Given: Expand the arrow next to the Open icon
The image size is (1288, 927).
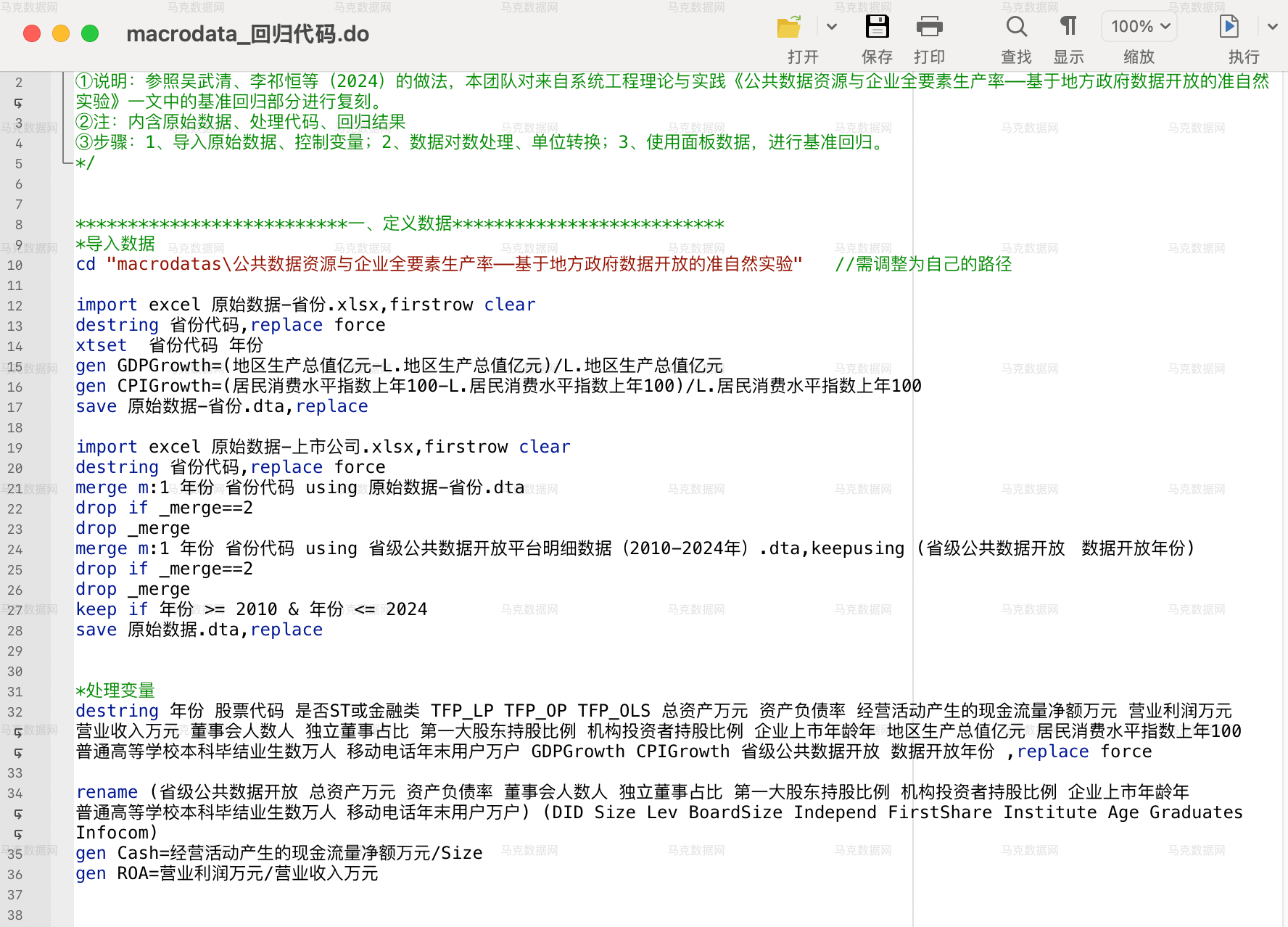Looking at the screenshot, I should click(x=832, y=28).
